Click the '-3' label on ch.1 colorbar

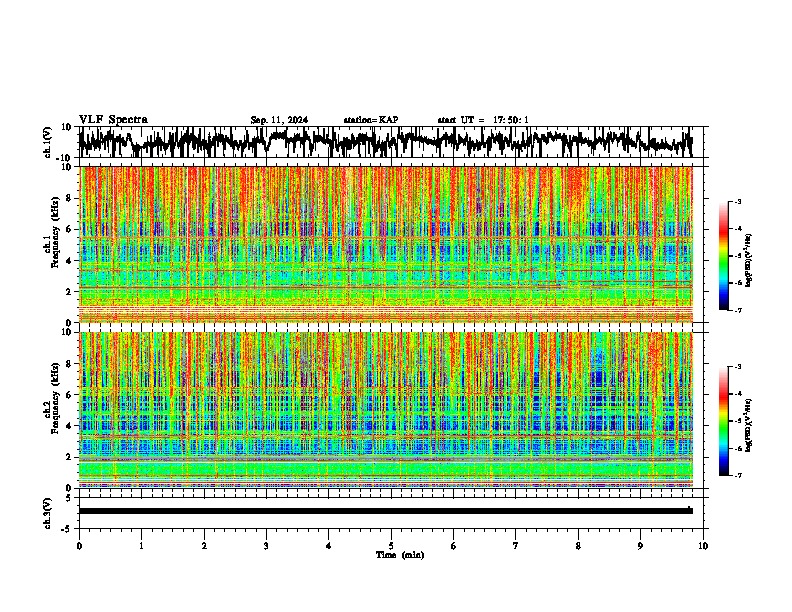coord(738,201)
